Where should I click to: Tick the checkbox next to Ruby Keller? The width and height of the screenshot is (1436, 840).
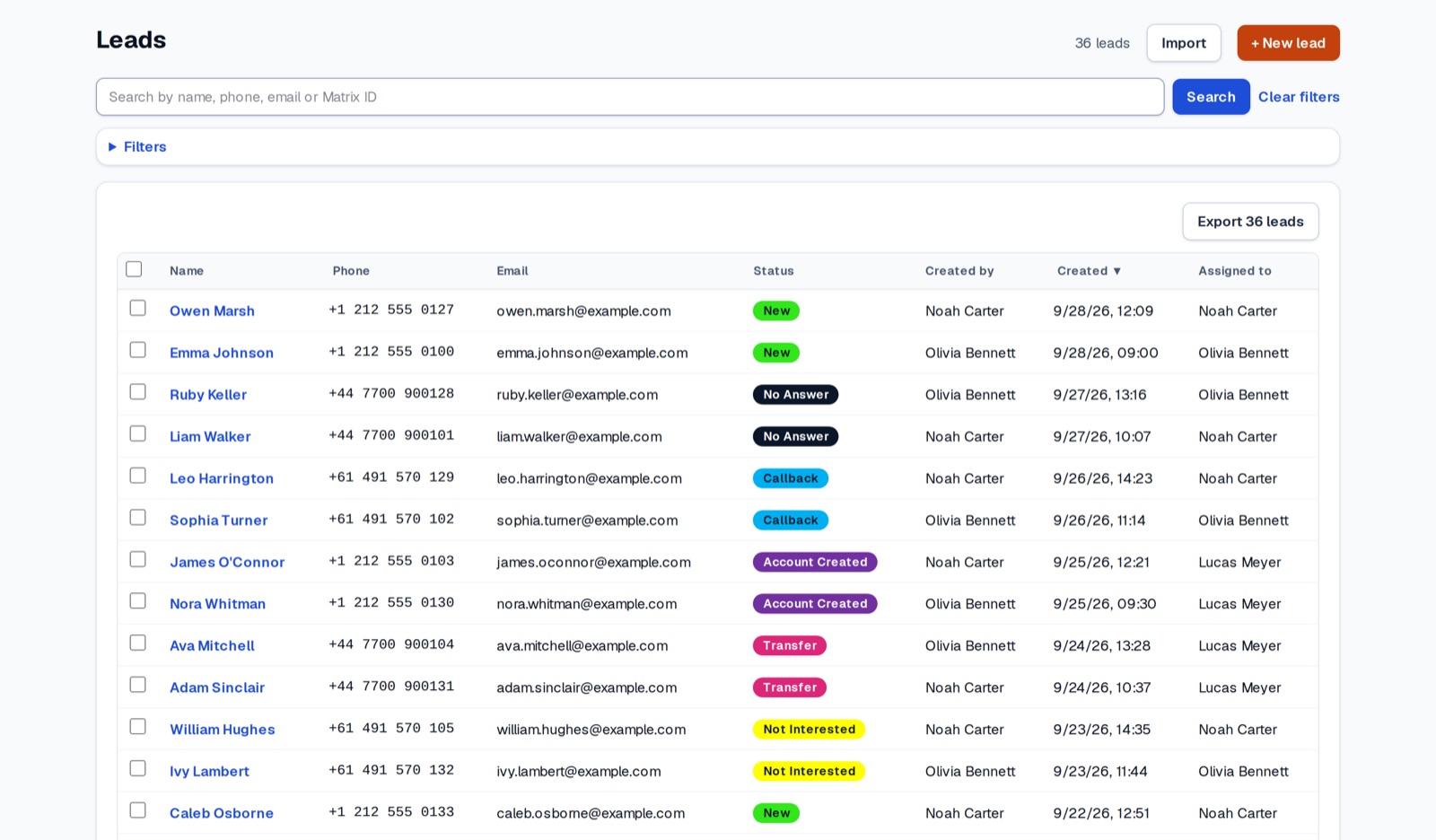(x=137, y=391)
